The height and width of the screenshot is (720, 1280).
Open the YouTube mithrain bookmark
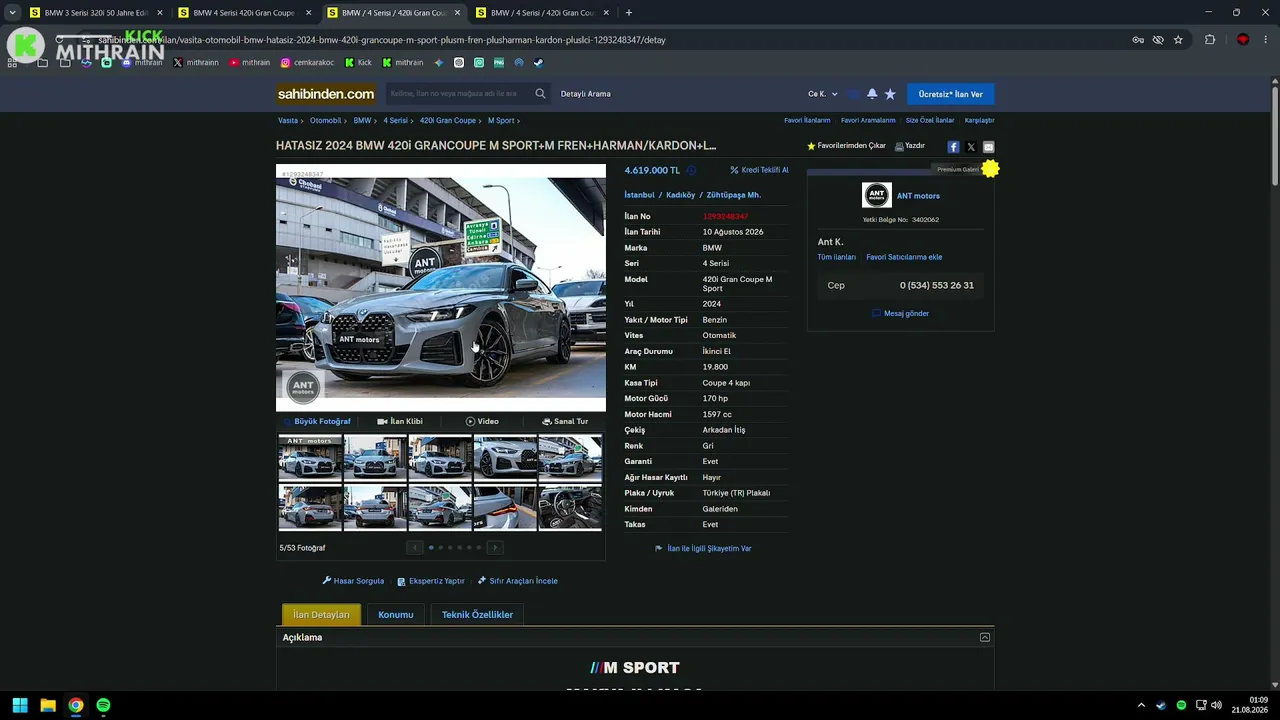(249, 62)
